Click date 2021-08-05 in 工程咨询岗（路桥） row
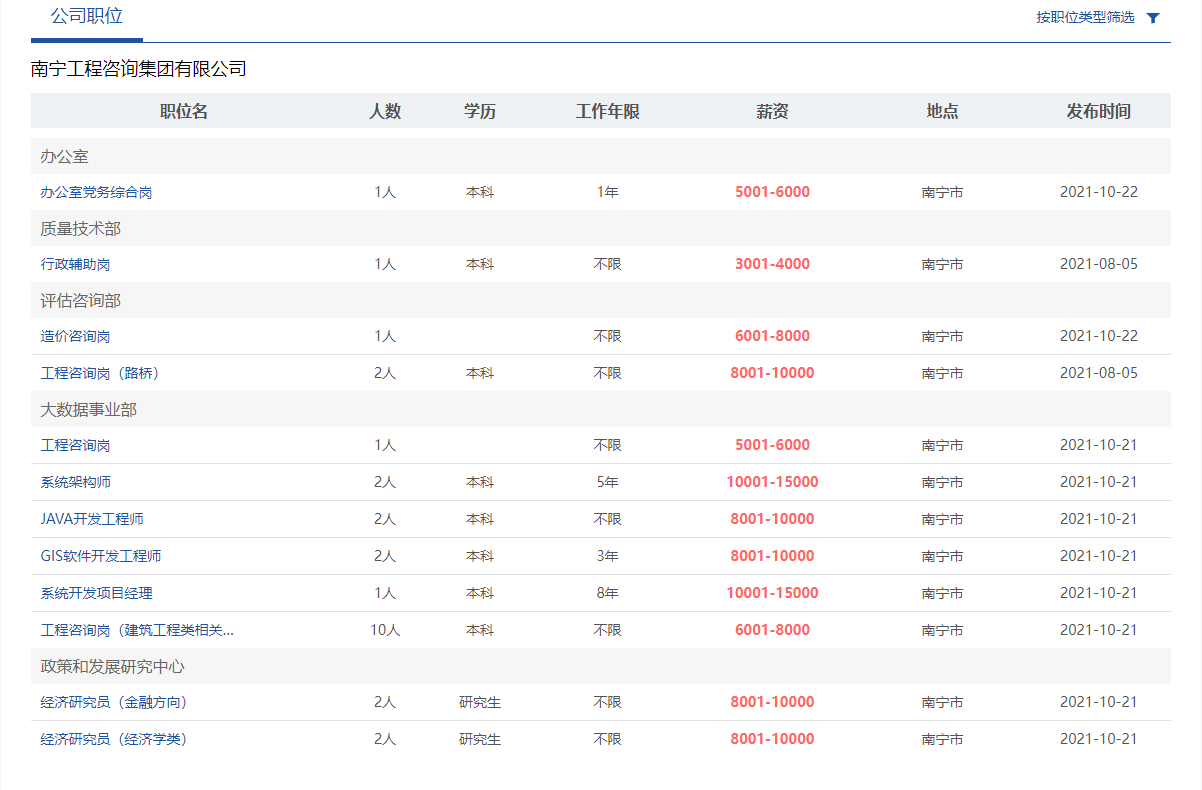The height and width of the screenshot is (790, 1202). (1099, 373)
